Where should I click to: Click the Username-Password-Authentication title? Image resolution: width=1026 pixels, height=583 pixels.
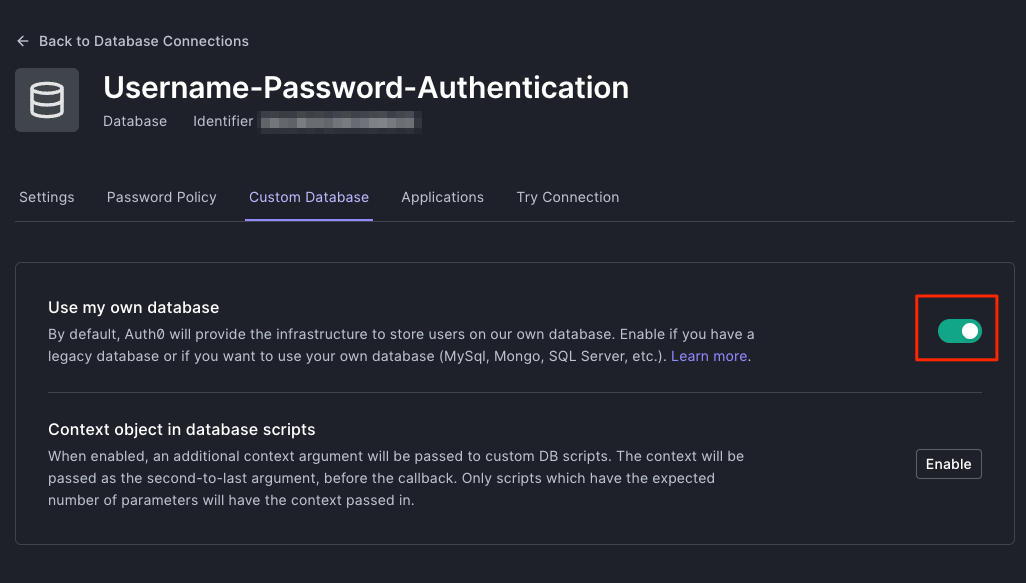[x=366, y=88]
